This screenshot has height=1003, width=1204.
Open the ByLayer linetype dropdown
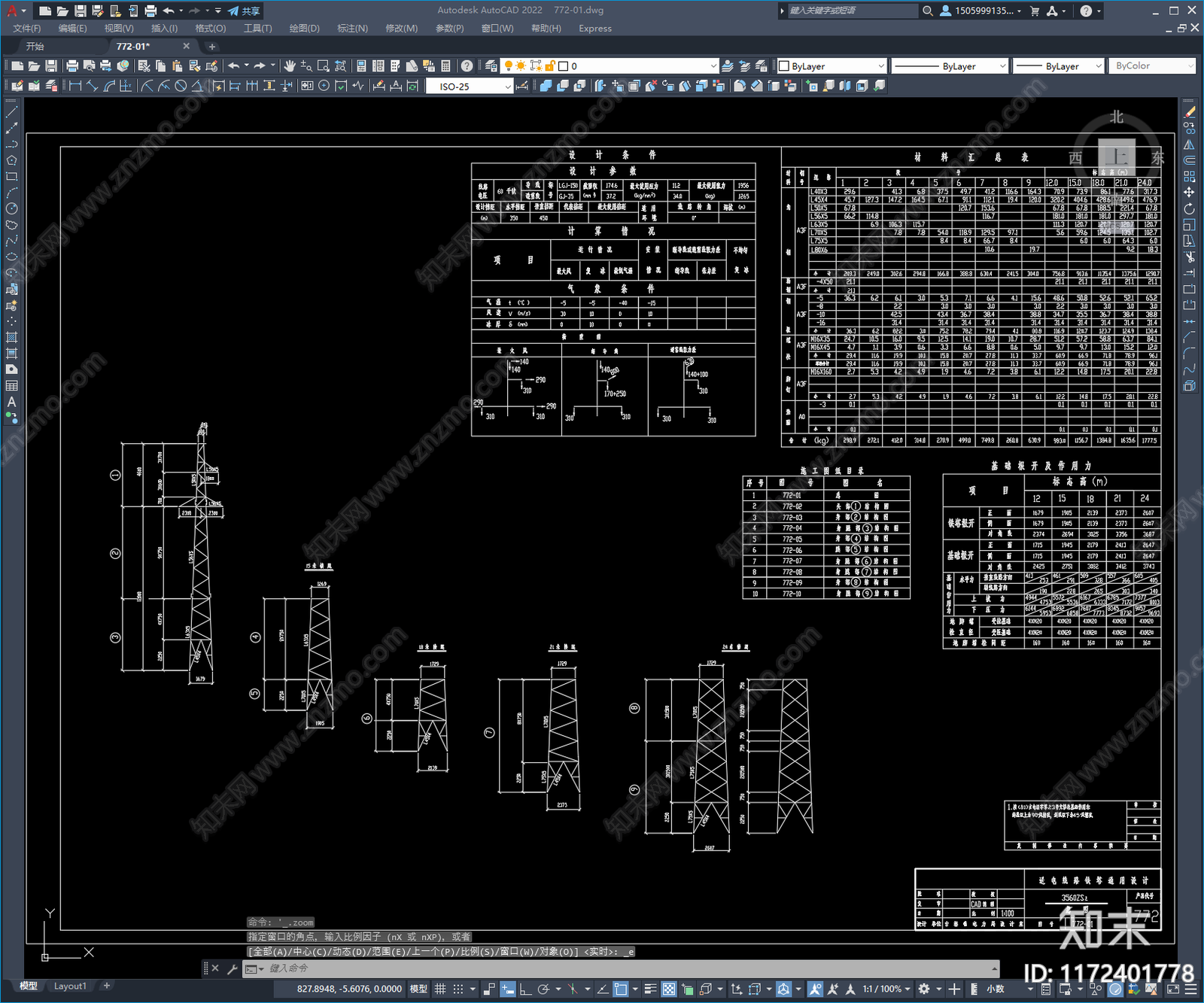tap(1002, 66)
